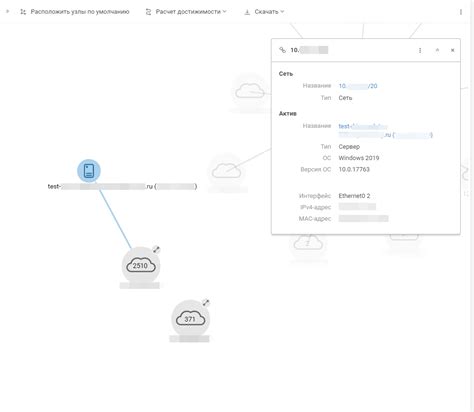Open network name link ending in /20
Image resolution: width=474 pixels, height=412 pixels.
[358, 86]
